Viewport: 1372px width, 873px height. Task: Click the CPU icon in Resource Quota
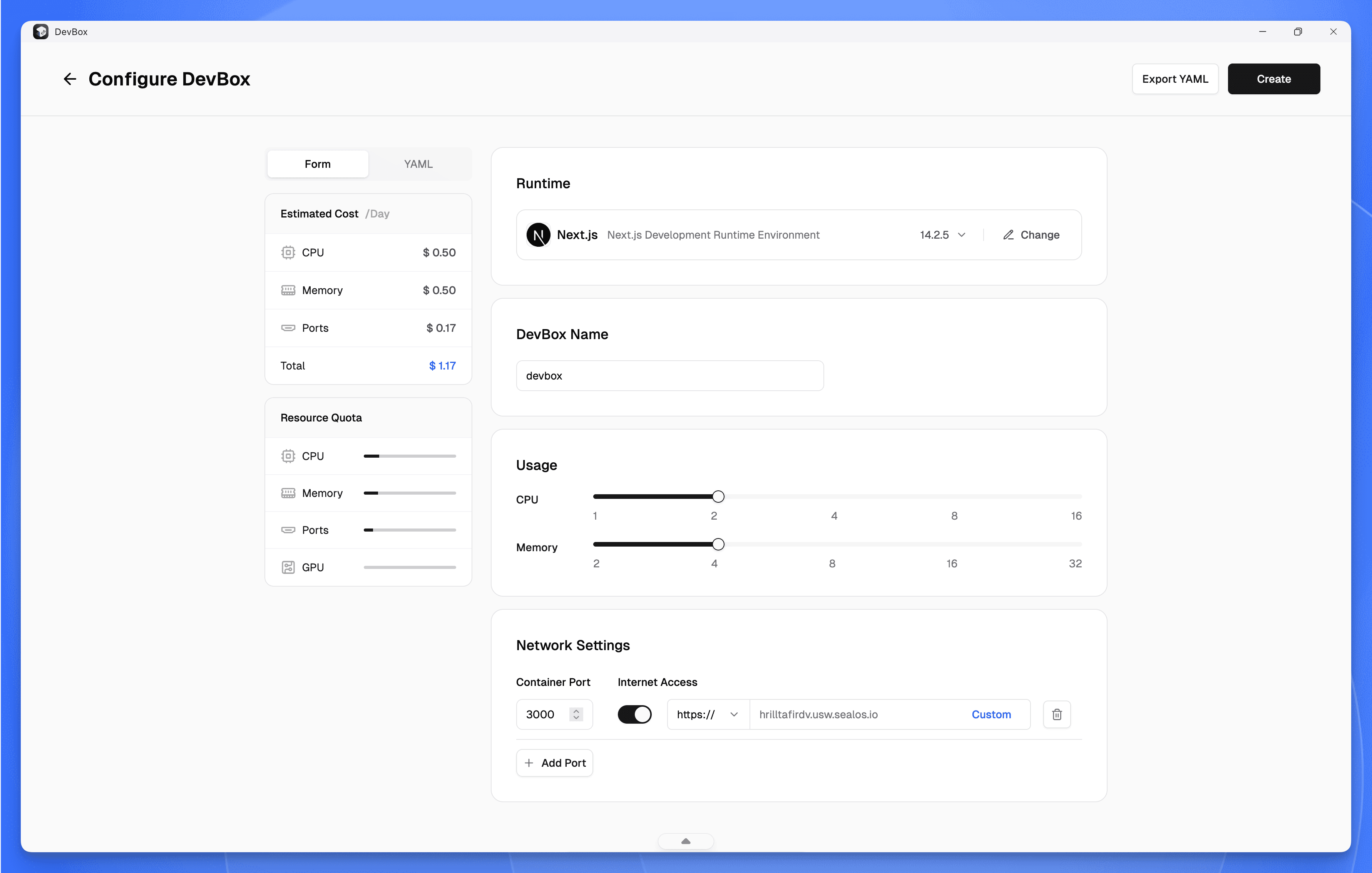288,456
